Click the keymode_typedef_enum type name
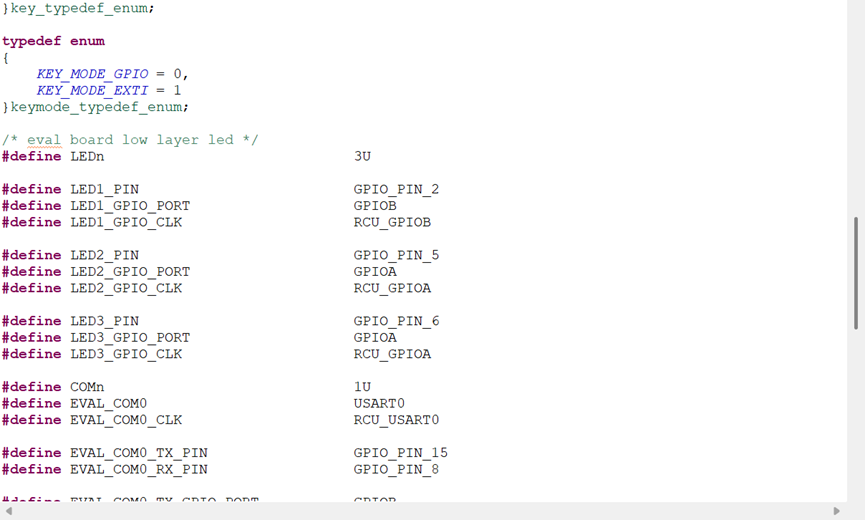The height and width of the screenshot is (520, 865). [99, 107]
